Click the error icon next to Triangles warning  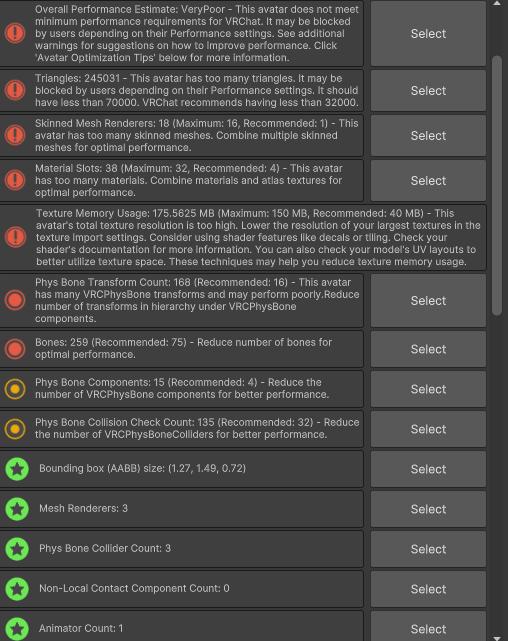click(x=15, y=90)
